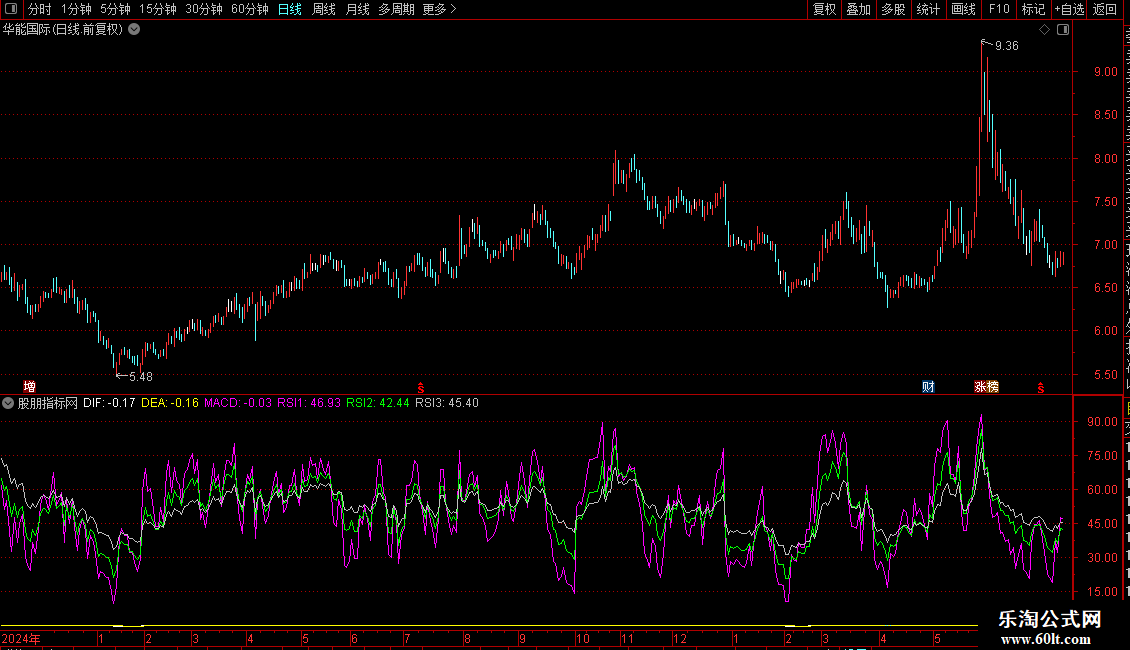This screenshot has height=650, width=1130.
Task: Select the 5分钟 period tab
Action: [x=115, y=9]
